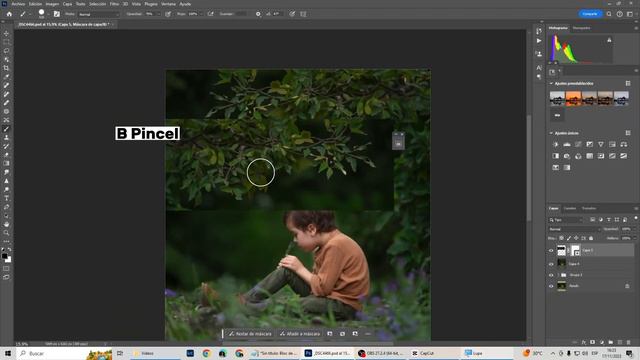Open the layer filter type dropdown
The image size is (640, 360).
(x=567, y=220)
